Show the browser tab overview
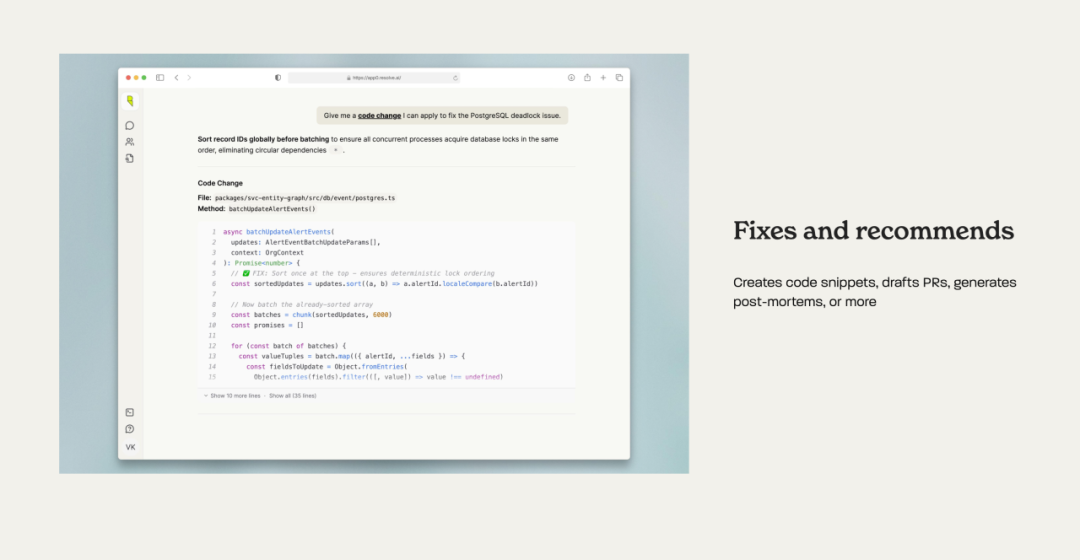 point(619,77)
